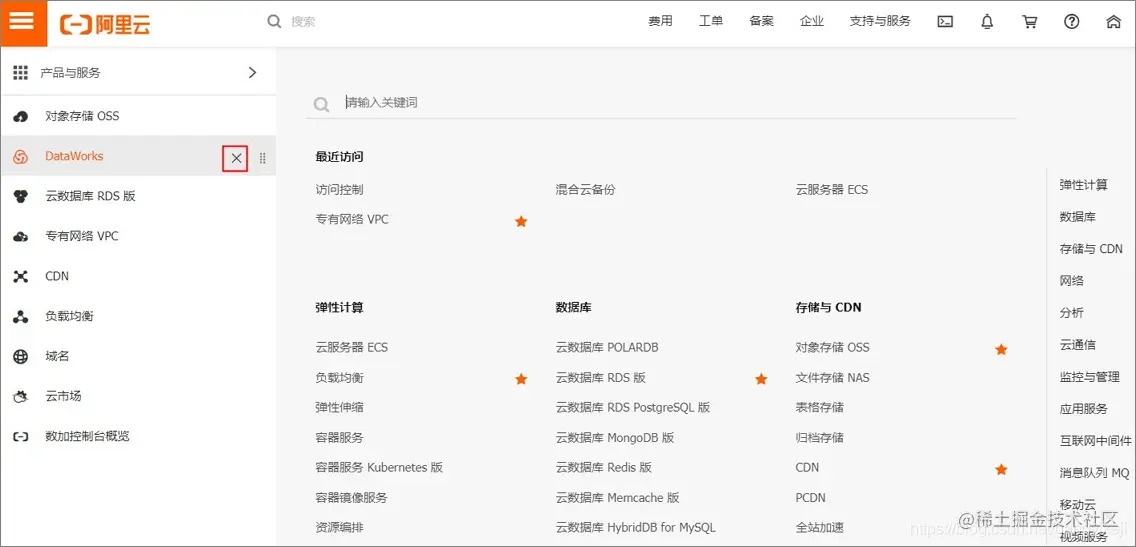Jump to 应用服务 in right nav

[1083, 409]
